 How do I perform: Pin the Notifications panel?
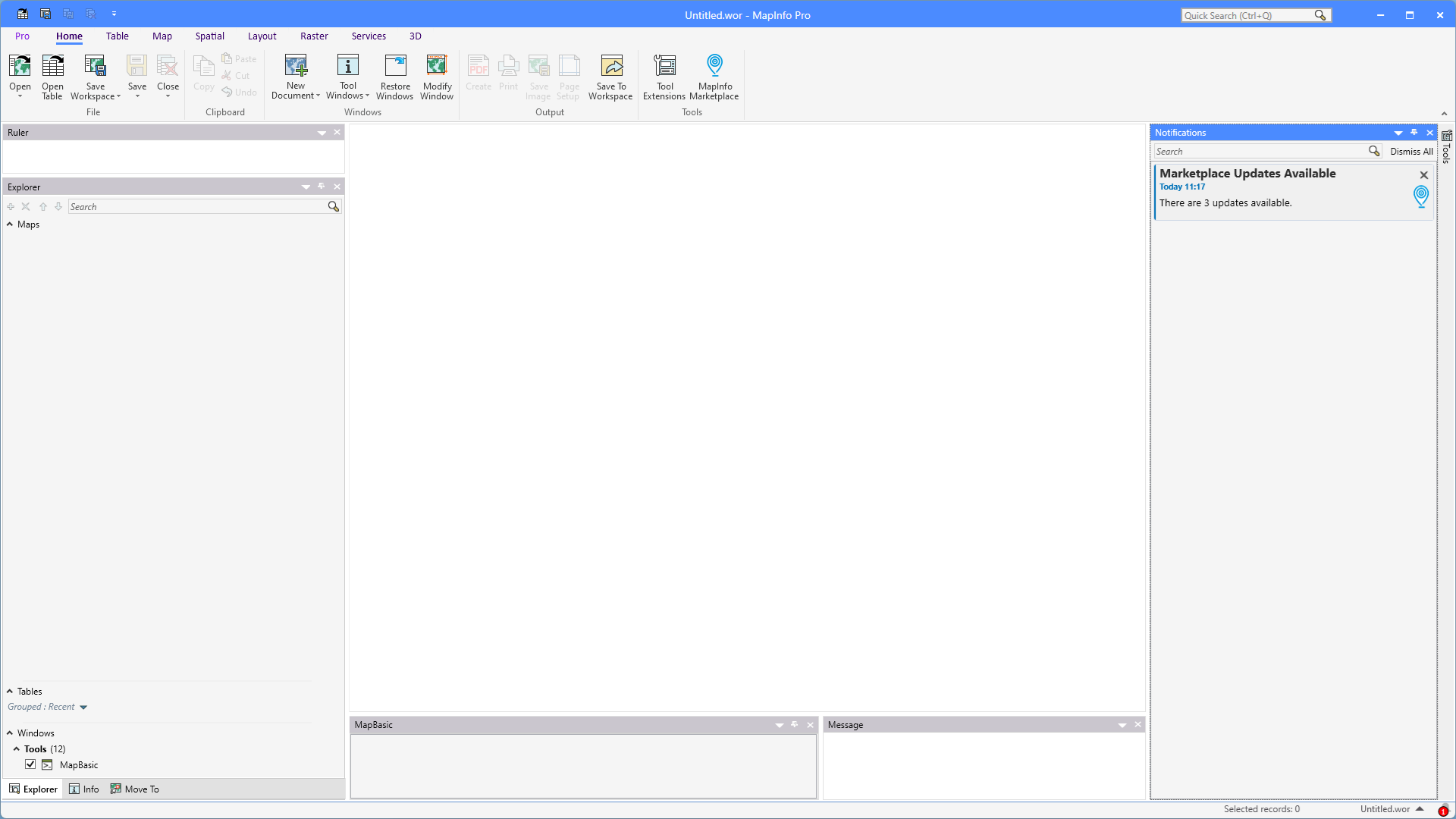point(1414,133)
